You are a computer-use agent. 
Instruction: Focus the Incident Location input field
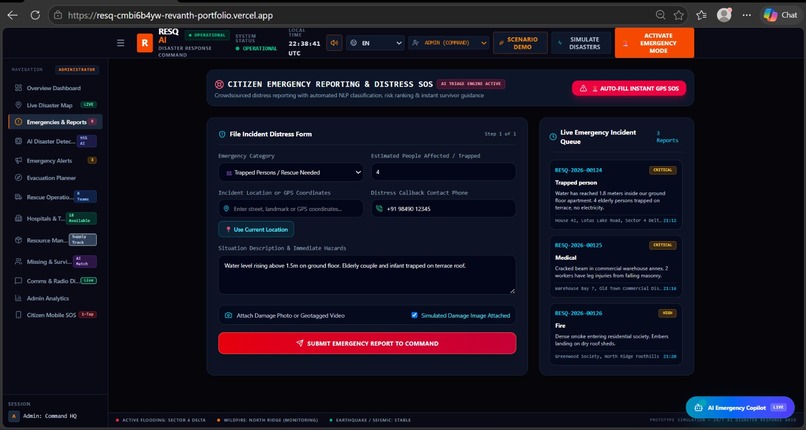click(x=291, y=209)
